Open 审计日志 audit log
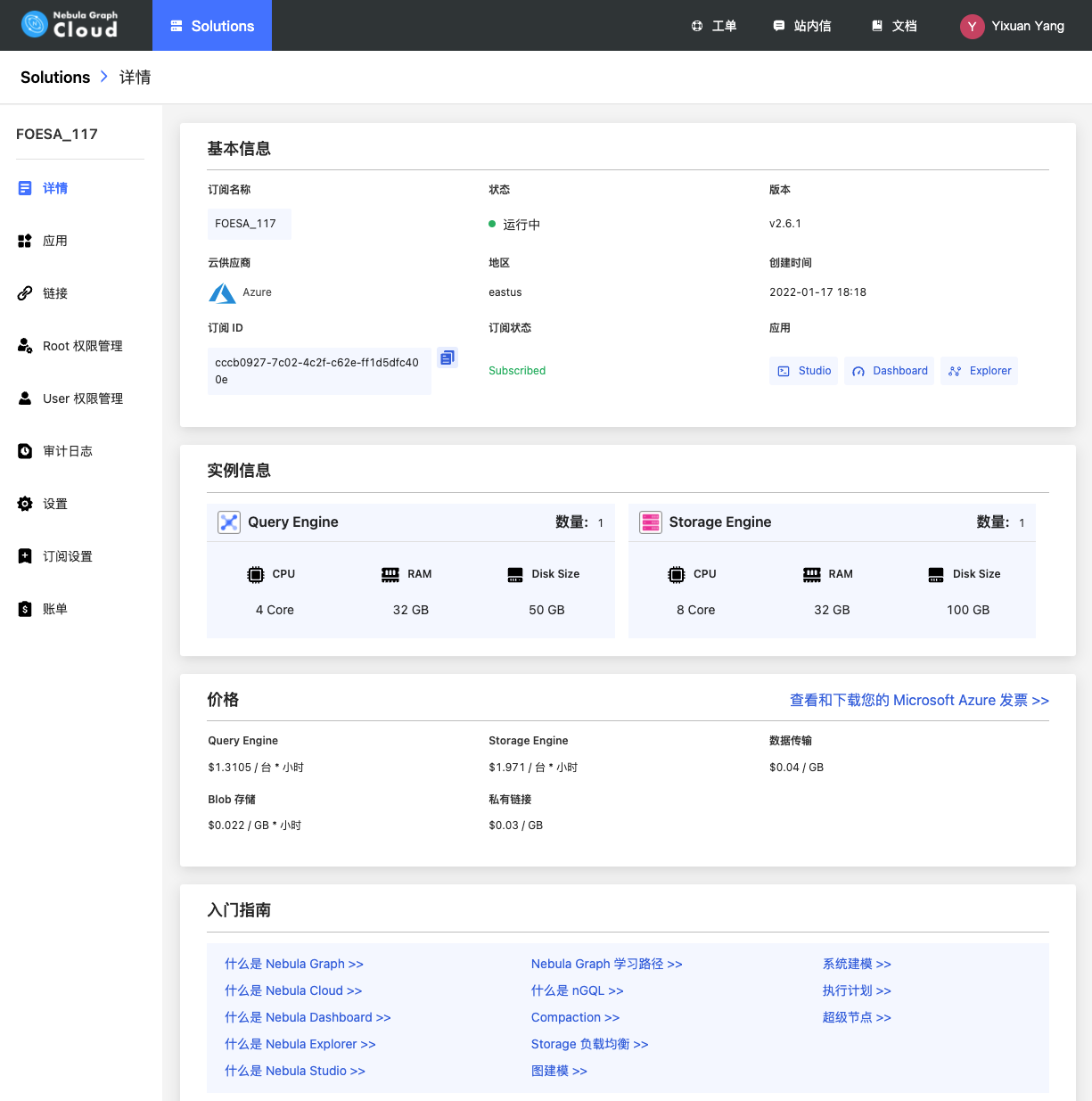This screenshot has width=1092, height=1101. pos(67,451)
